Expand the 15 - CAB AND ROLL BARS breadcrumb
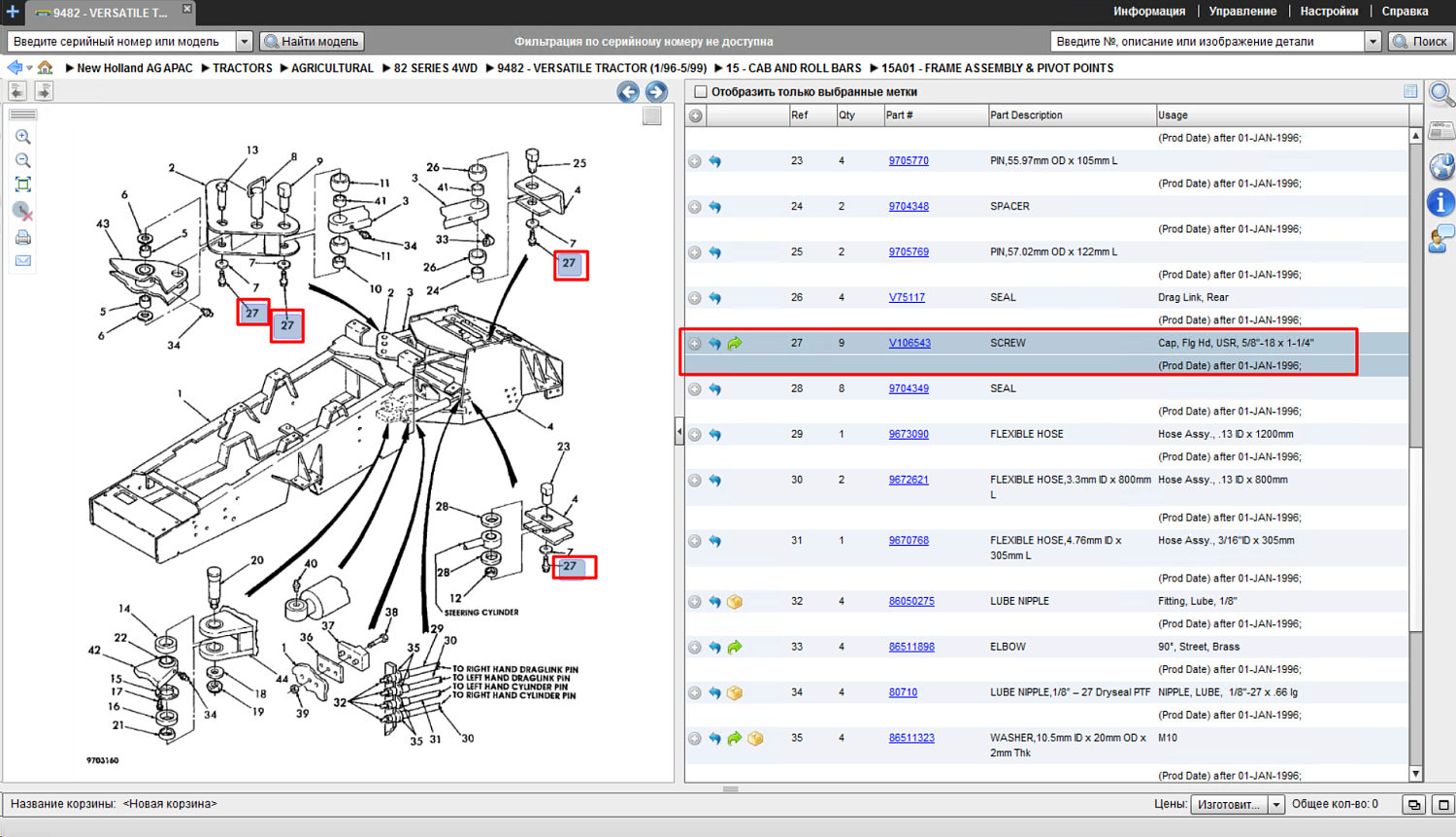 (719, 68)
